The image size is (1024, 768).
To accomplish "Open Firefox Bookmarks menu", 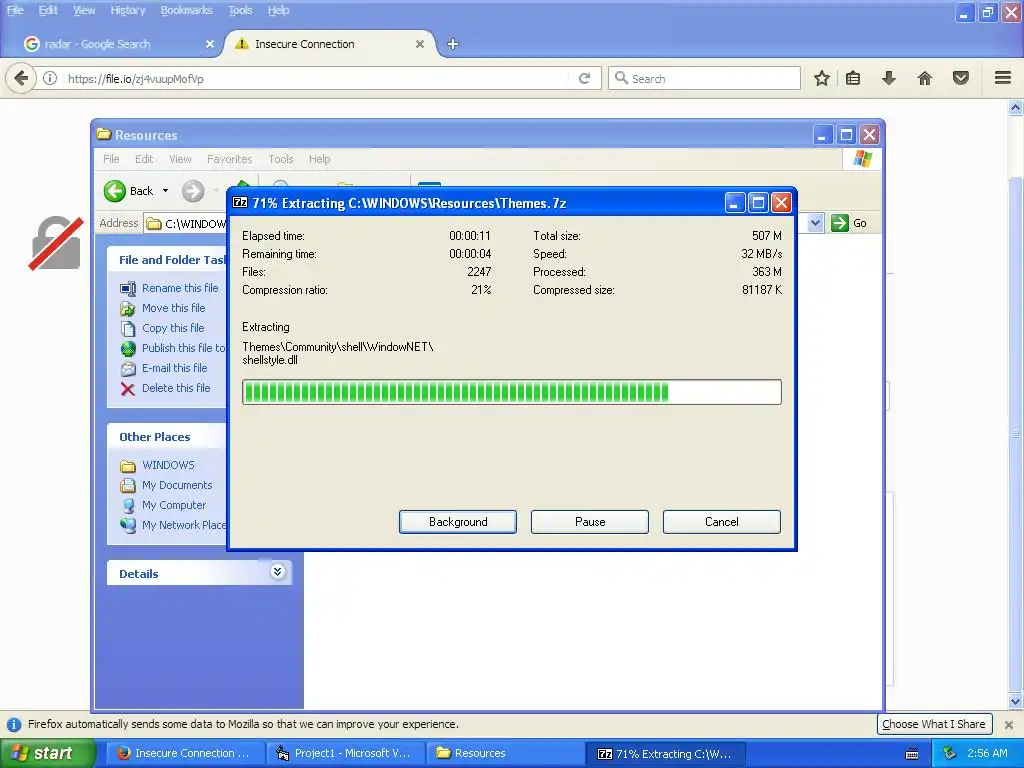I will [x=186, y=10].
